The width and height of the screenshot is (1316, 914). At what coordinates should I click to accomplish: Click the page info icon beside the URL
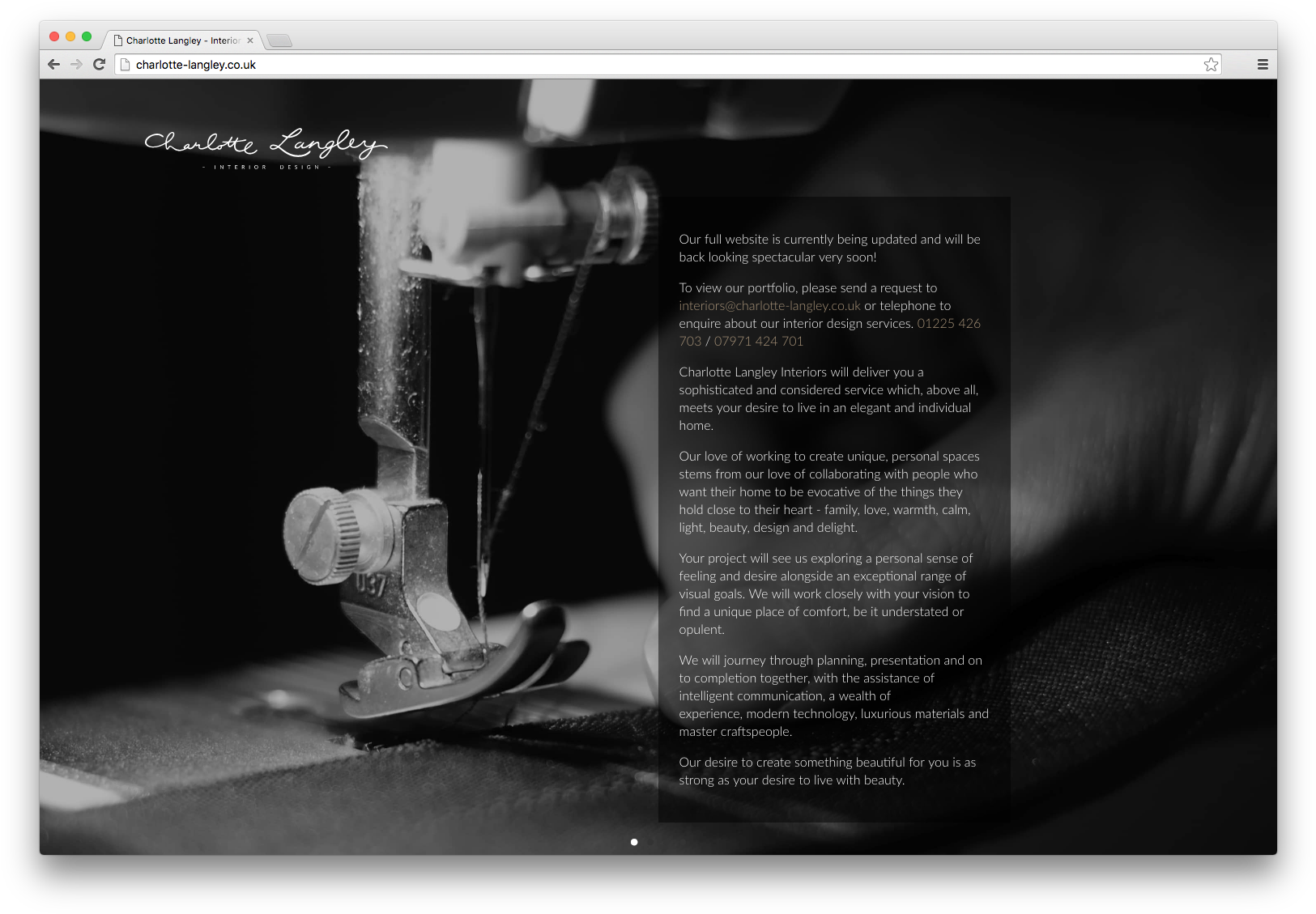tap(125, 65)
